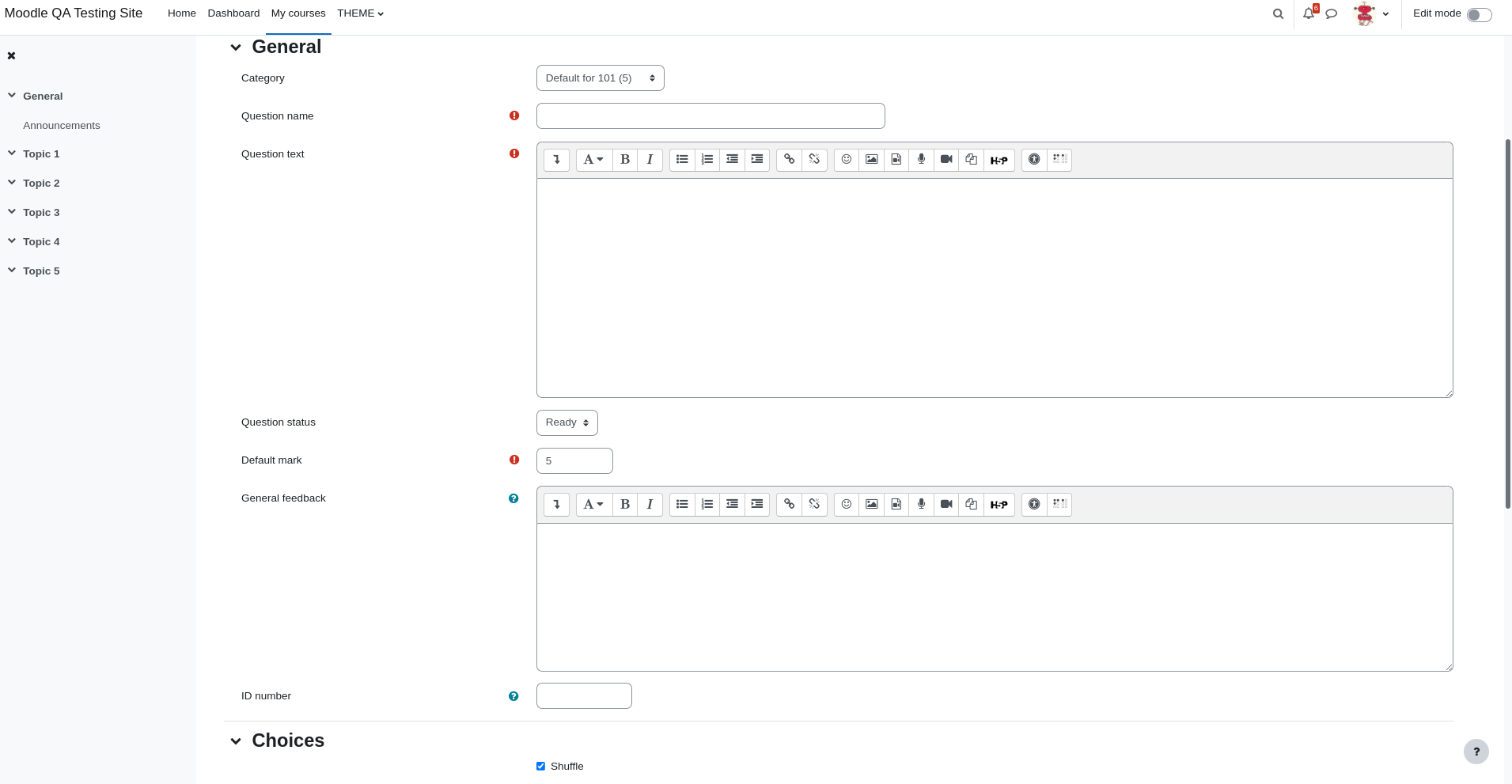Insert image in Question text editor
The height and width of the screenshot is (784, 1512).
871,160
